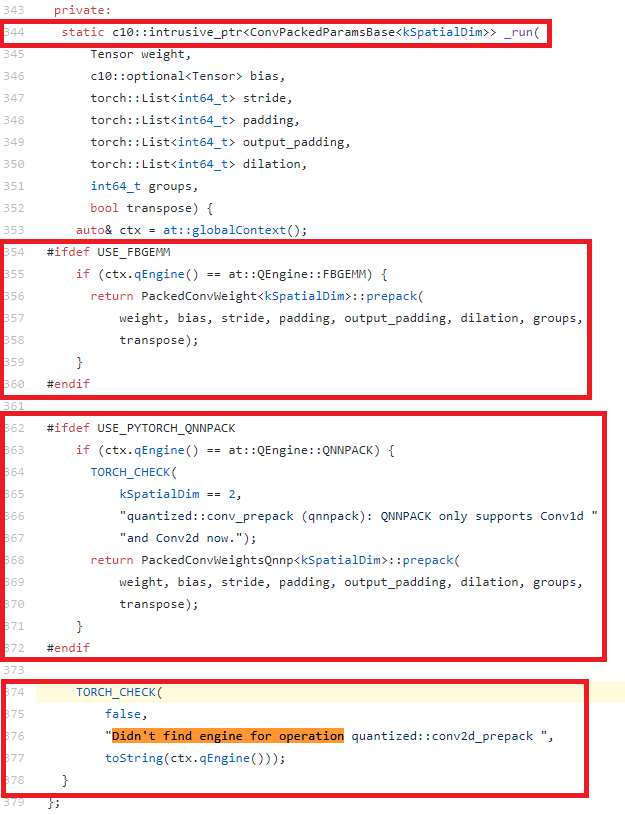Click line number 373
This screenshot has width=625, height=815.
pos(14,670)
